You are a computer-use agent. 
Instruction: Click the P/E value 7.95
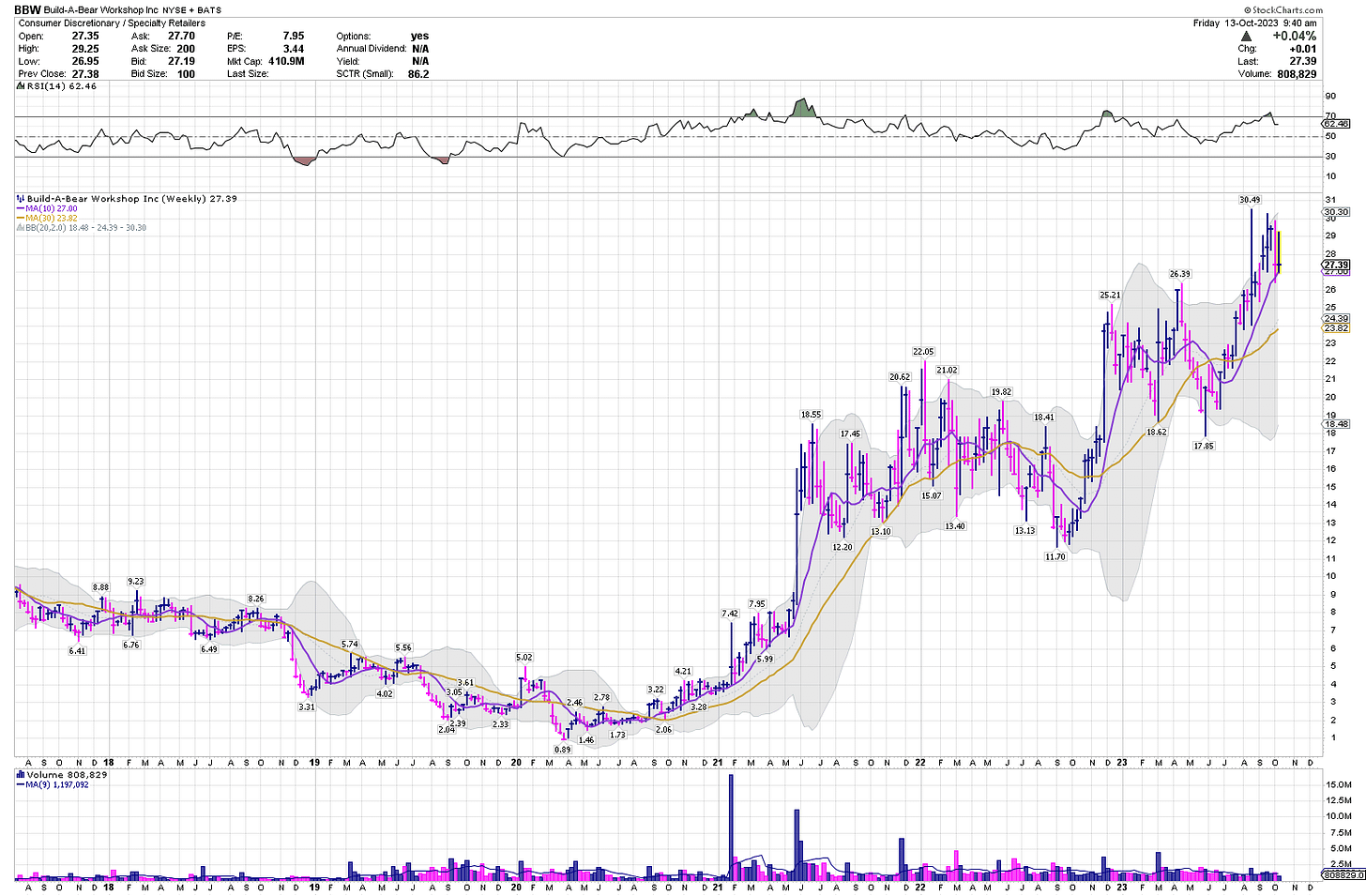point(294,37)
